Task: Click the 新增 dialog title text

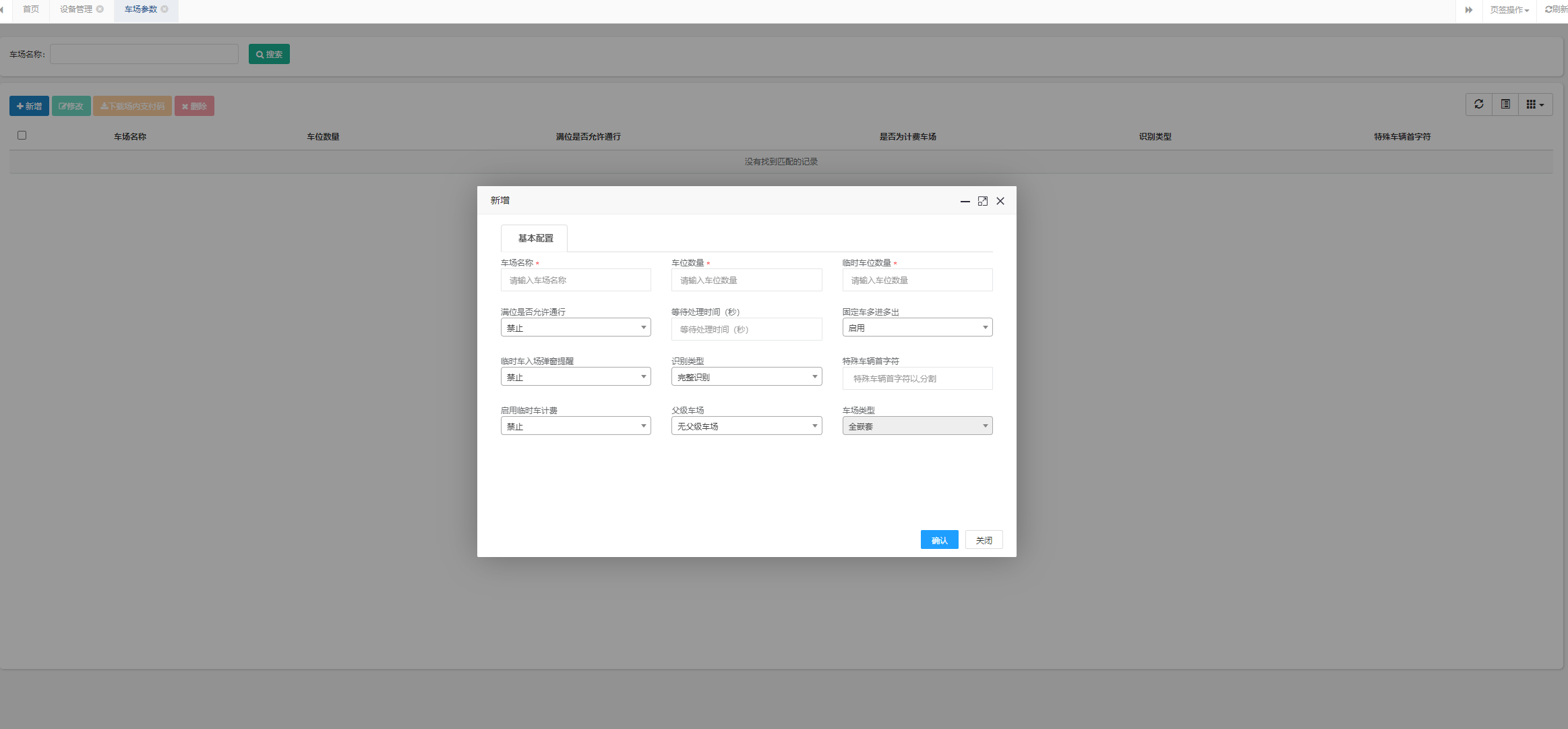Action: (500, 201)
